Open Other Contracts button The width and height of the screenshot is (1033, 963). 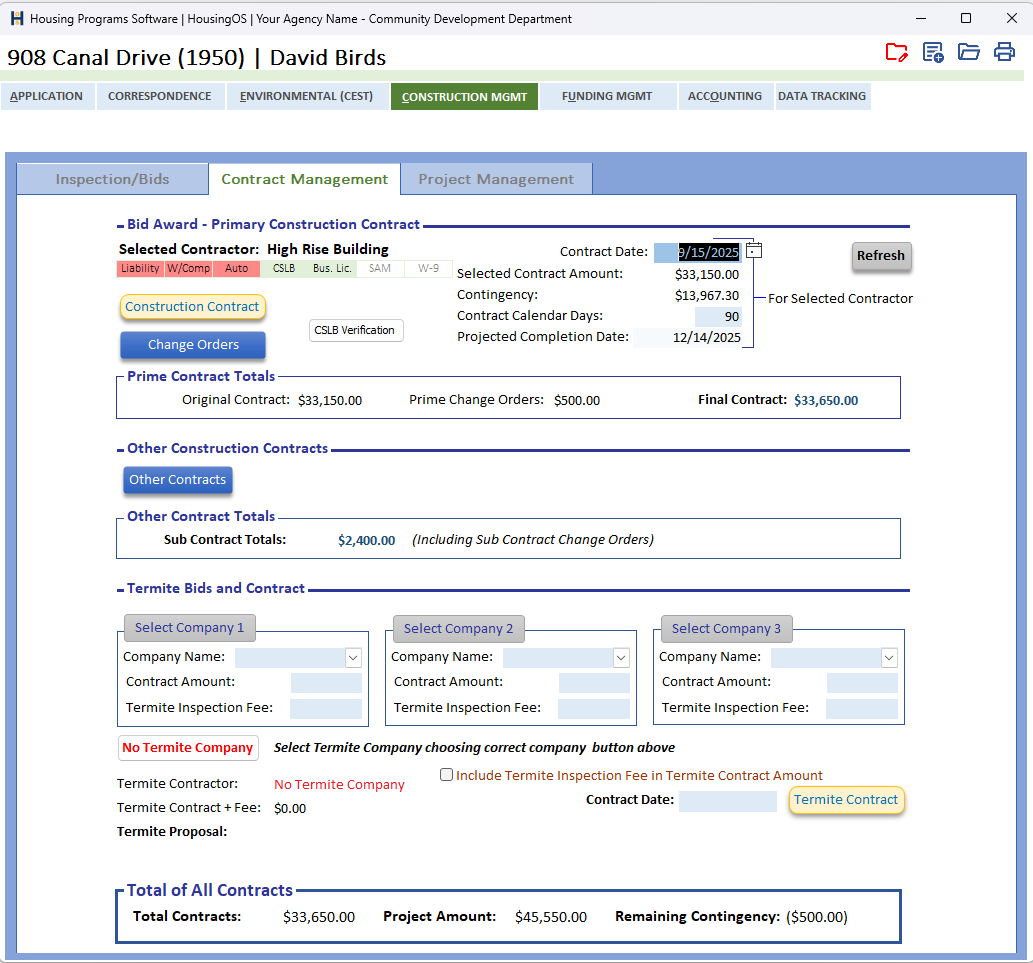pos(178,480)
